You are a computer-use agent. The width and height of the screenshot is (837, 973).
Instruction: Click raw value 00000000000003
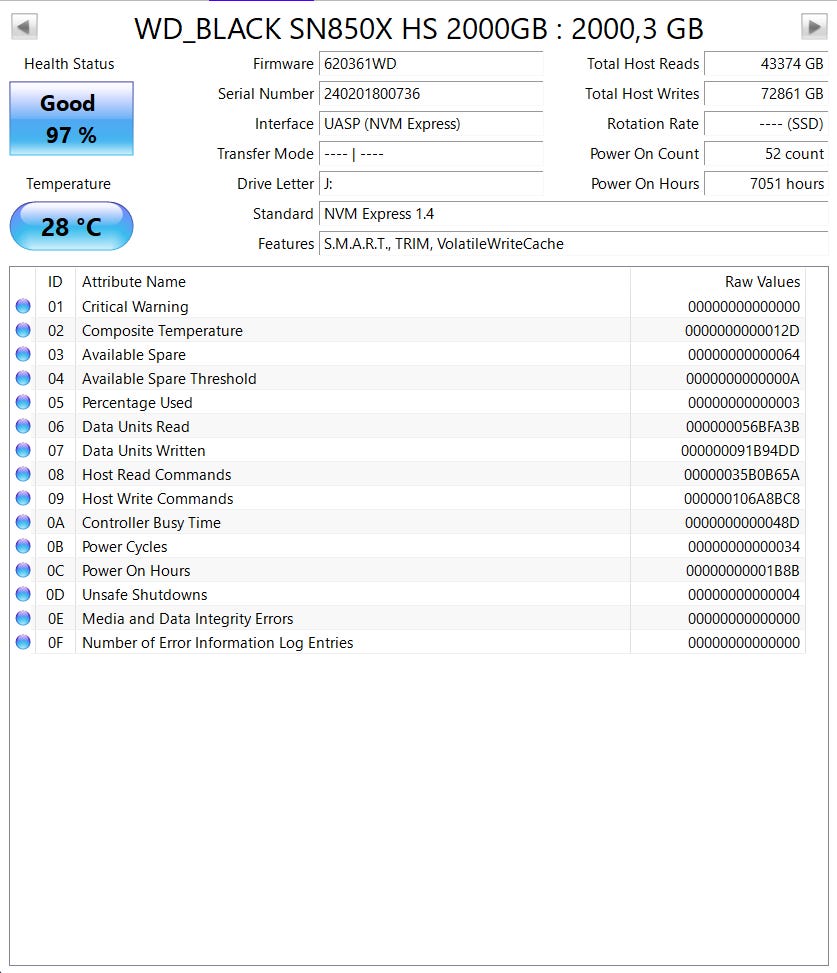tap(744, 403)
